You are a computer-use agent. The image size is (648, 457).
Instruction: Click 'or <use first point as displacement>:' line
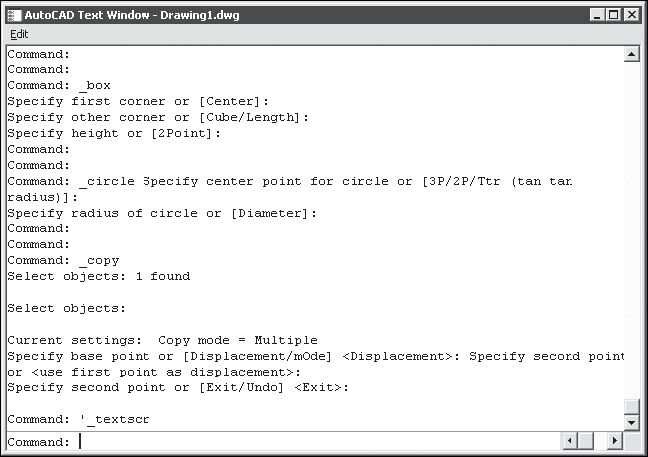pos(154,372)
